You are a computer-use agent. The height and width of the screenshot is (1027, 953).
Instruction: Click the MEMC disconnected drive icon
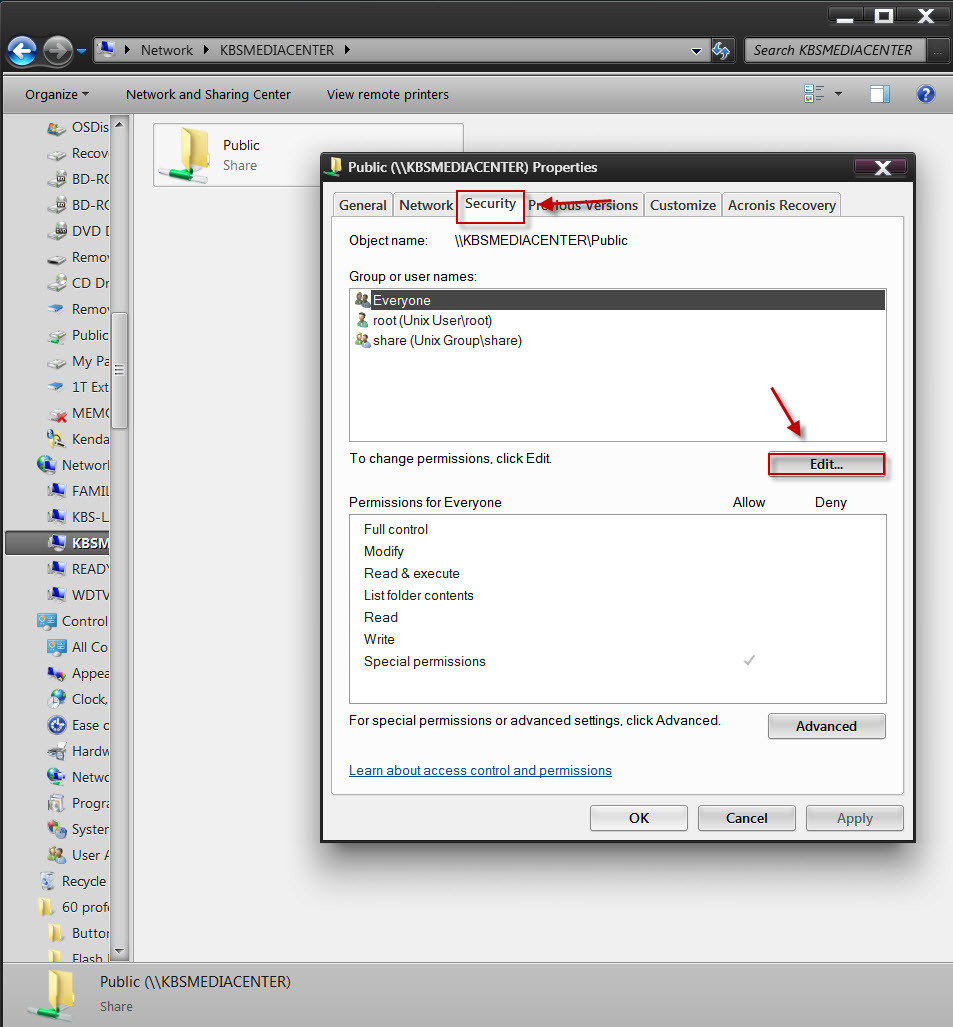[58, 414]
